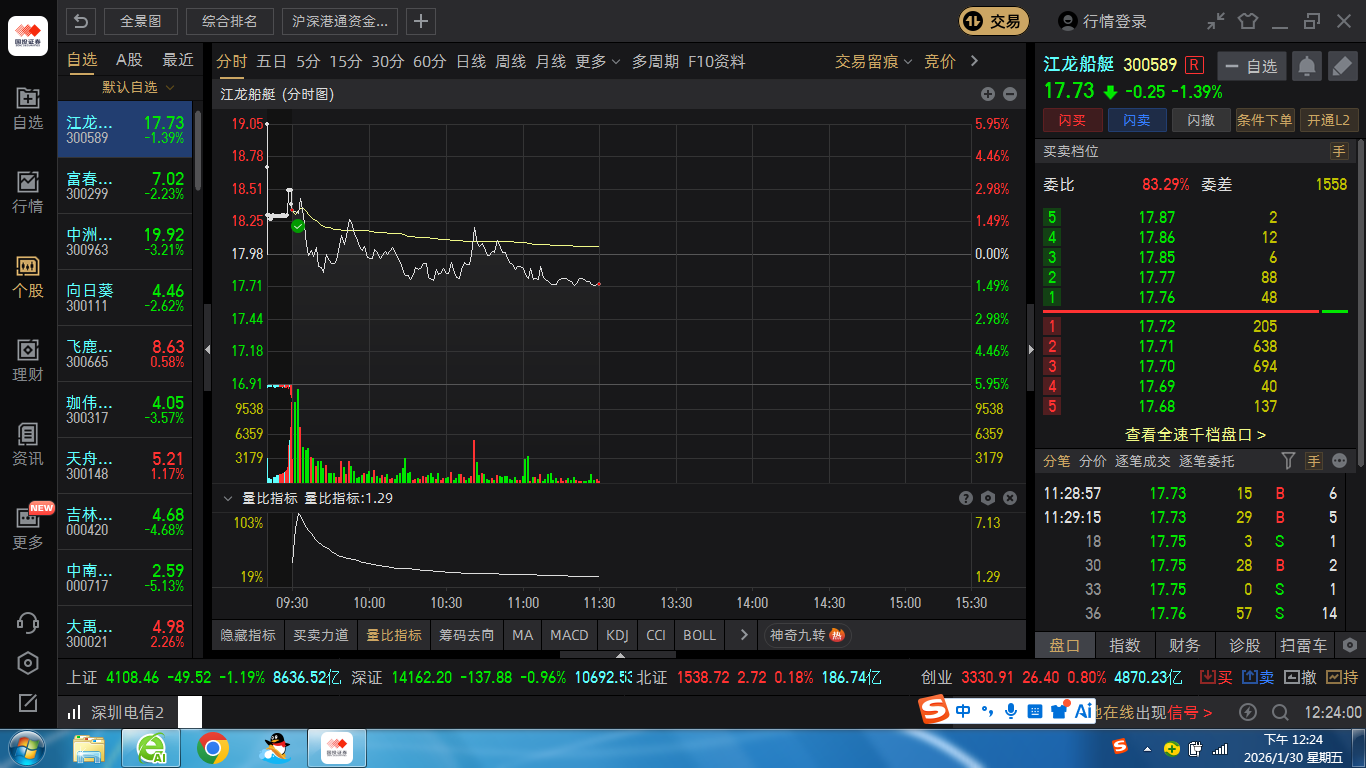This screenshot has width=1366, height=768.
Task: Toggle 隐藏指标 below the chart
Action: click(x=248, y=635)
